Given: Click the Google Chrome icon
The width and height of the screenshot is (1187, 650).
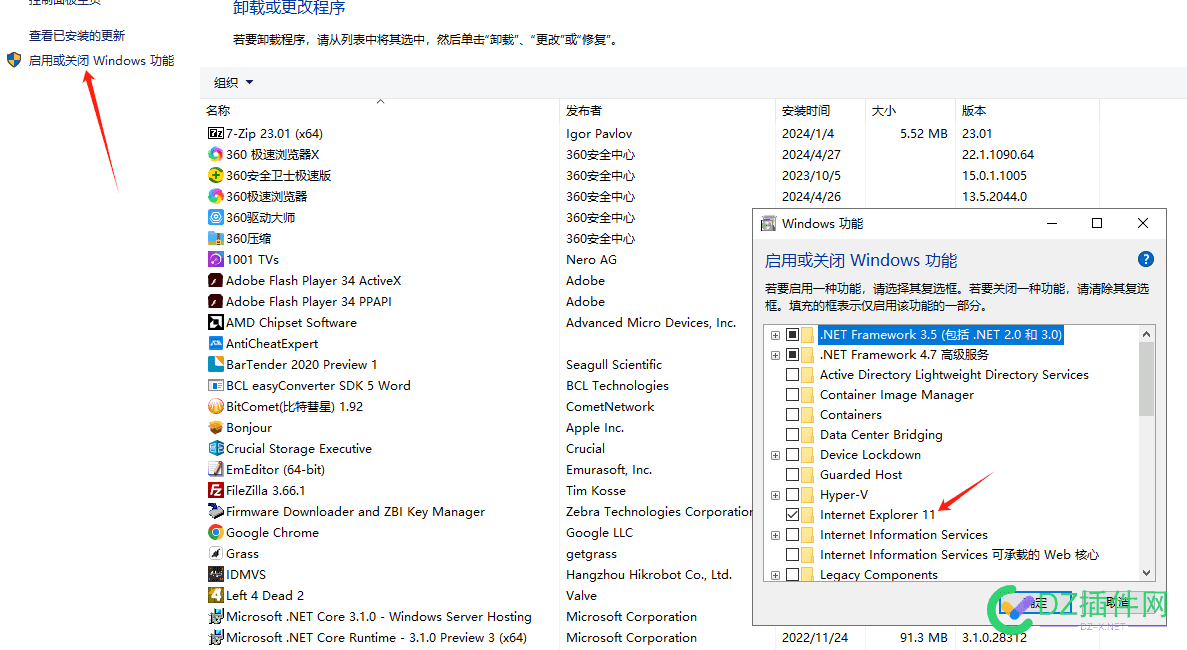Looking at the screenshot, I should [x=216, y=533].
